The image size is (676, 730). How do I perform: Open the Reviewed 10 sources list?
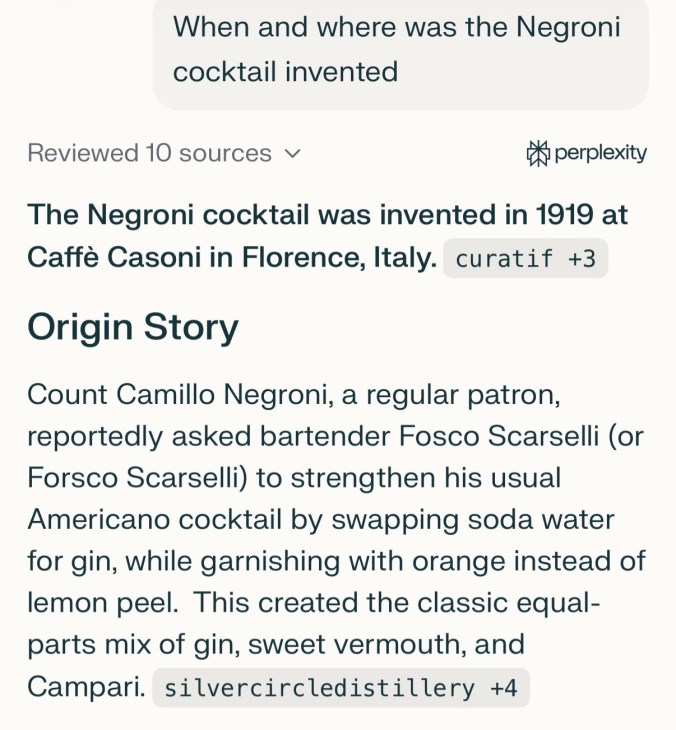(150, 154)
